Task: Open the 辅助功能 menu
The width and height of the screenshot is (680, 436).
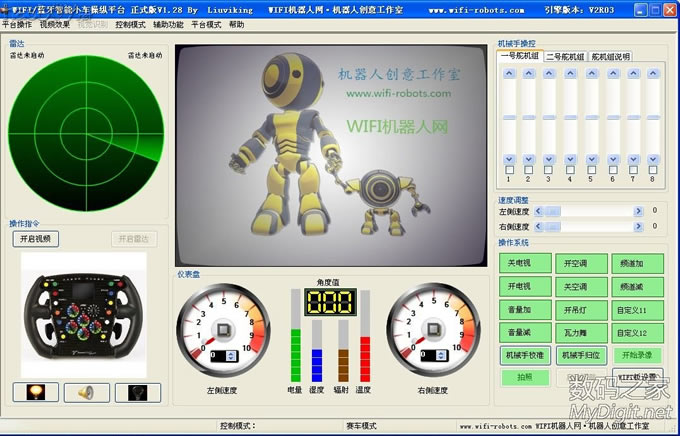Action: tap(168, 23)
